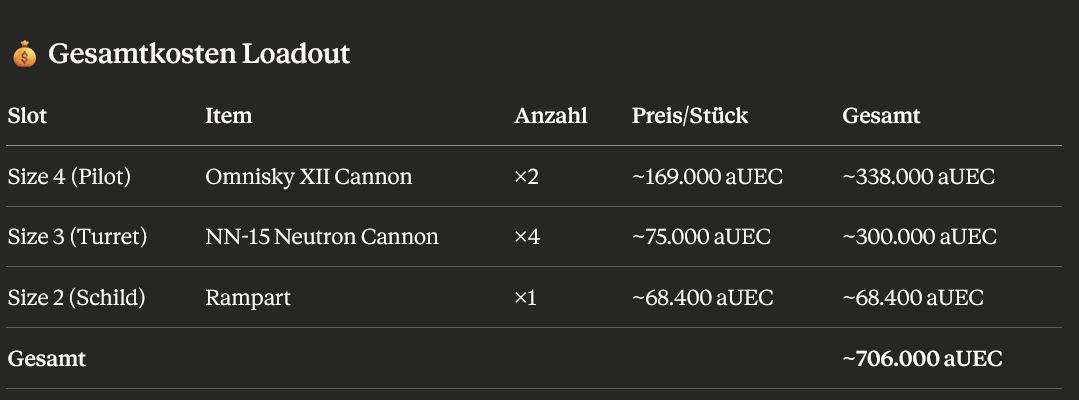This screenshot has height=400, width=1079.
Task: Click the Size 3 (Turret) cell
Action: pyautogui.click(x=77, y=237)
